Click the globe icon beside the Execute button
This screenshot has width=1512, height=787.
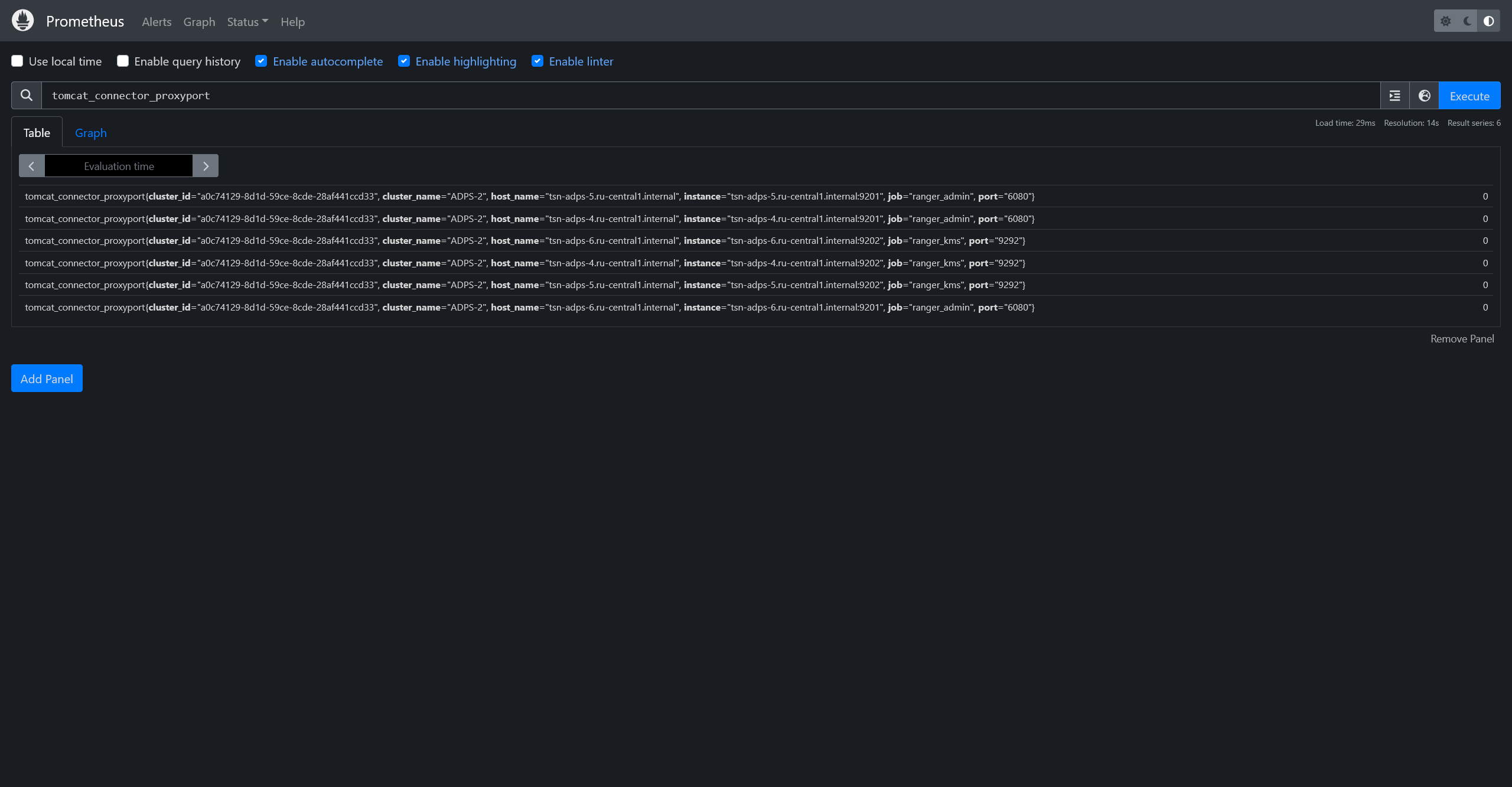tap(1424, 95)
